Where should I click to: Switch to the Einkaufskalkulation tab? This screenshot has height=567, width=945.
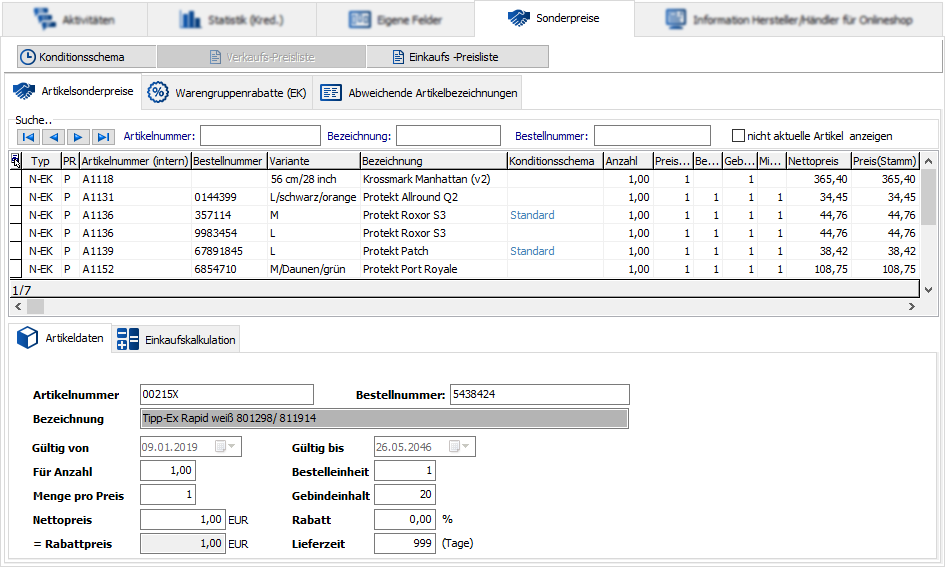176,340
